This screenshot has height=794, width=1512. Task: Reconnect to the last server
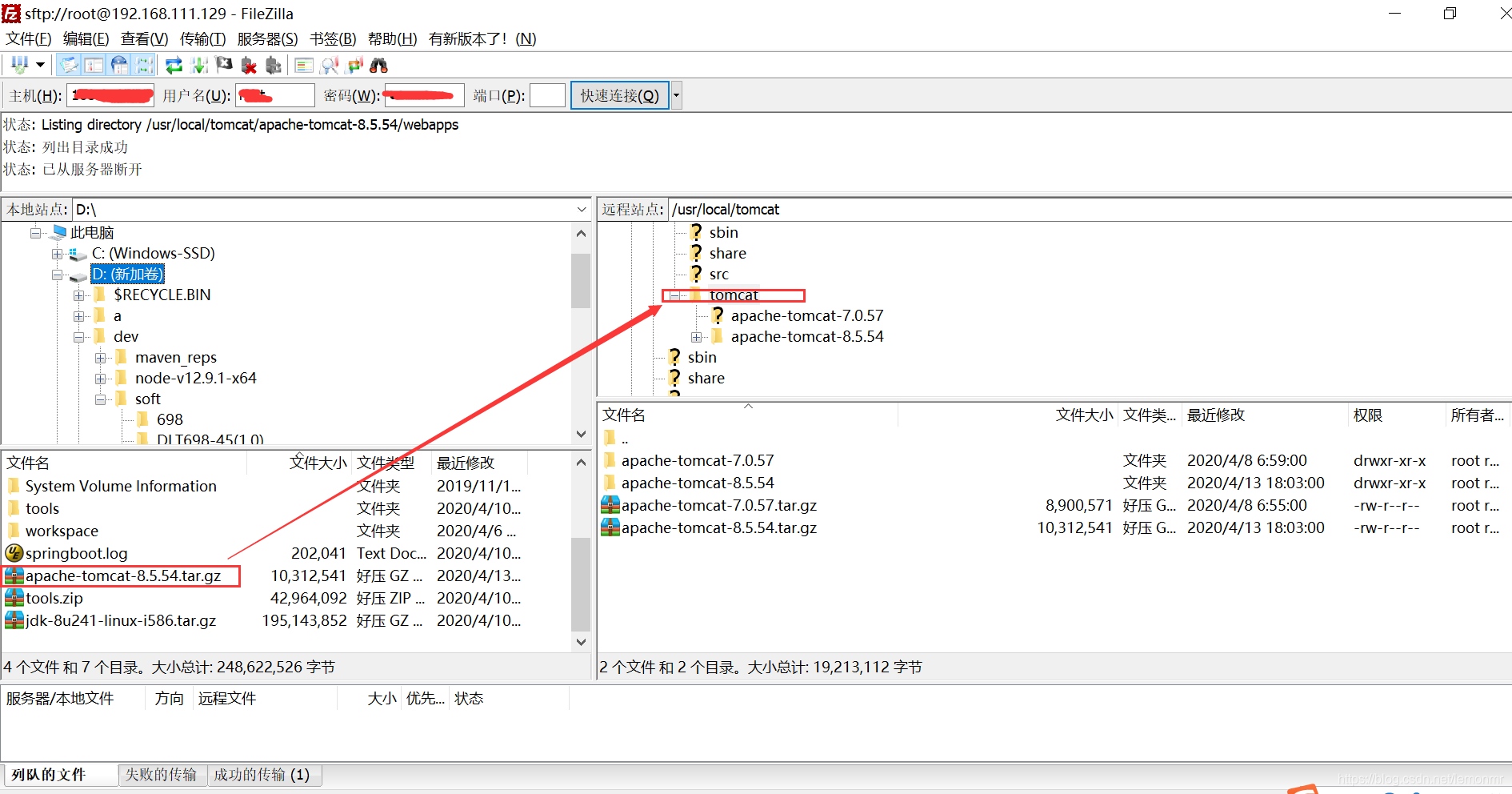pyautogui.click(x=274, y=65)
